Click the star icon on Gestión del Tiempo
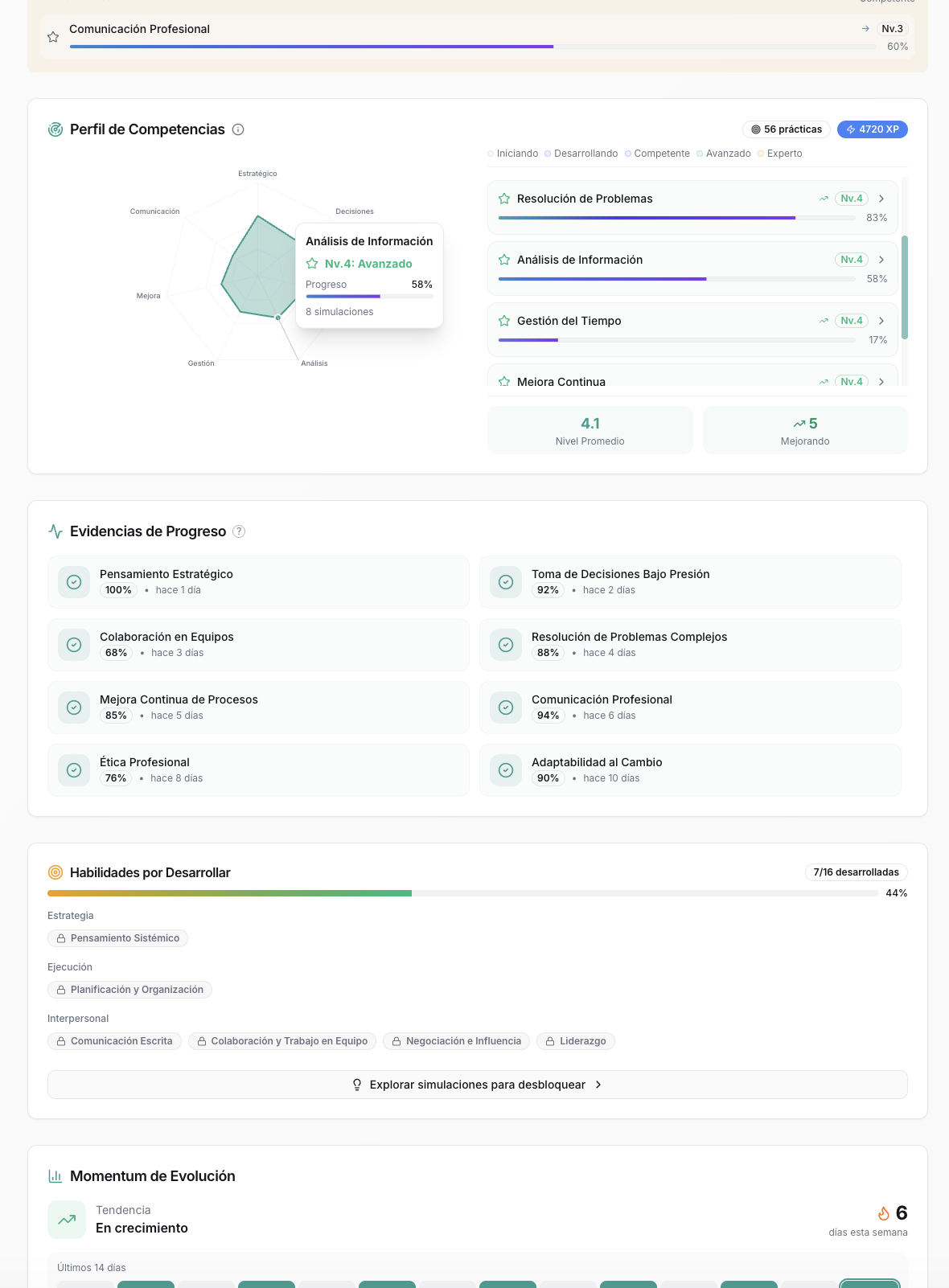949x1288 pixels. (504, 321)
